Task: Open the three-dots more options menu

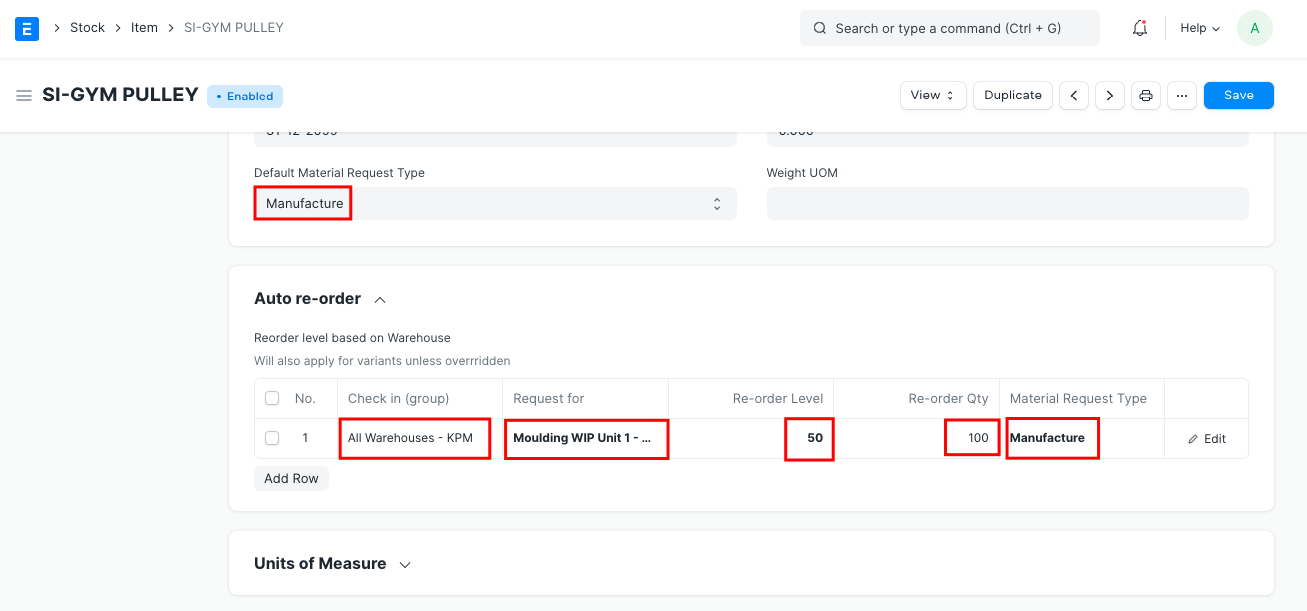Action: click(1181, 96)
